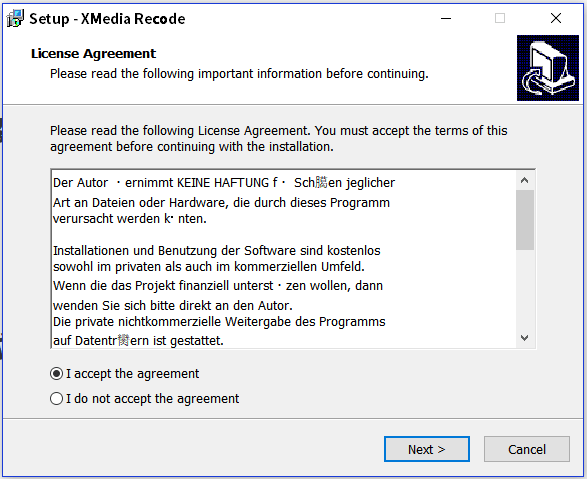Click the license scrollbar thumb
Screen dimensions: 587x479
[524, 220]
